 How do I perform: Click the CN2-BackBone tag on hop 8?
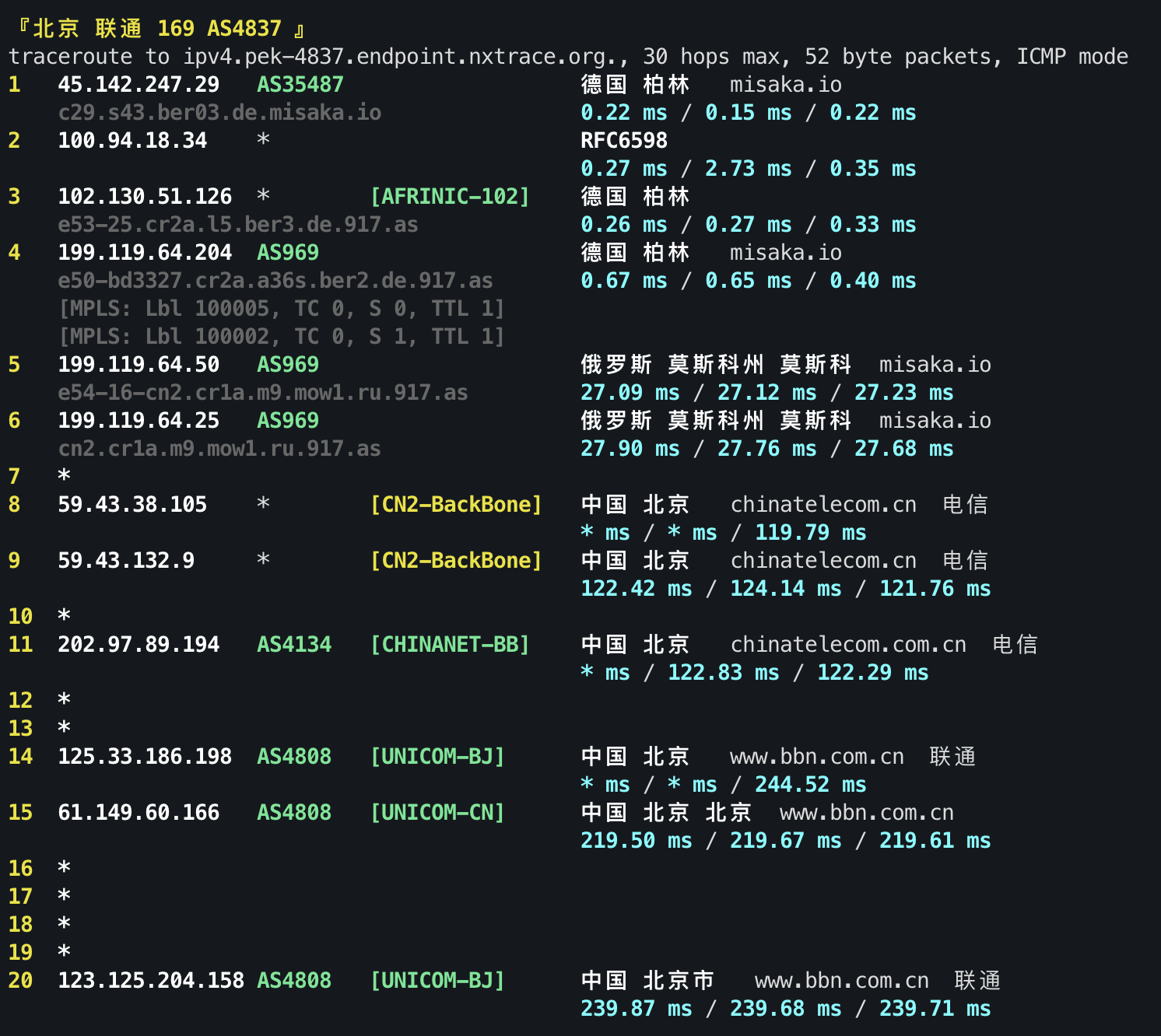tap(457, 504)
